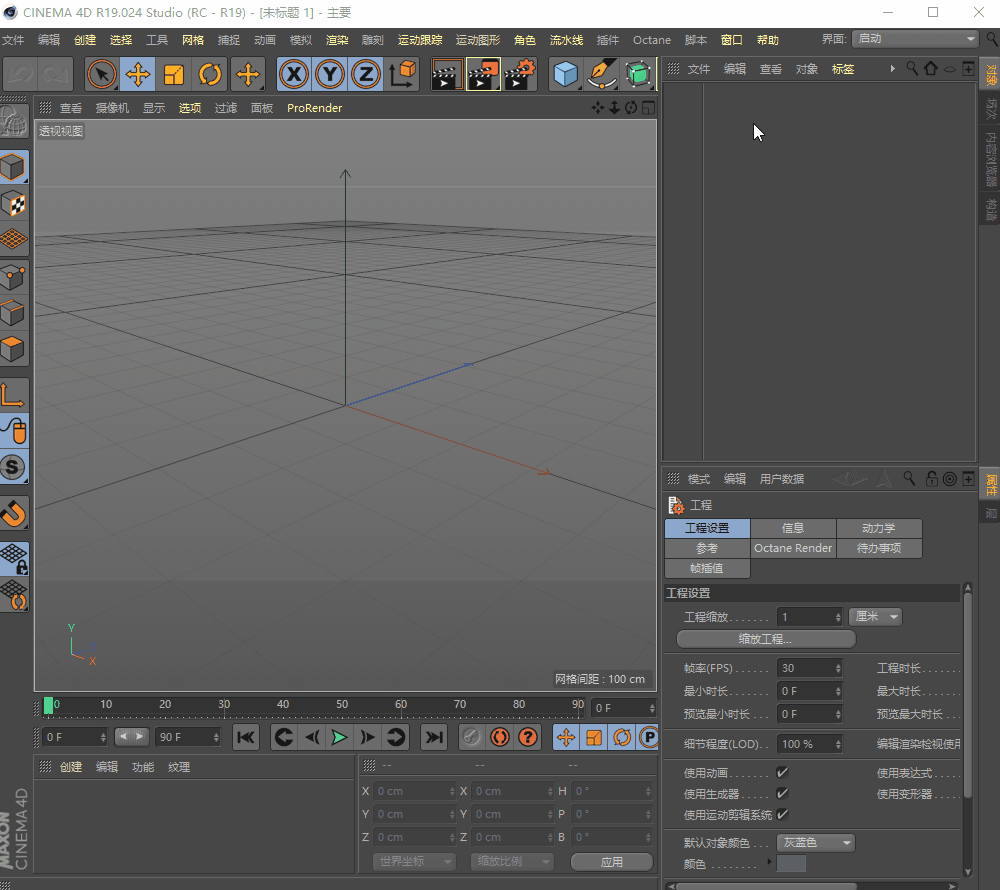Switch to Texture mode checkered cube

[14, 204]
